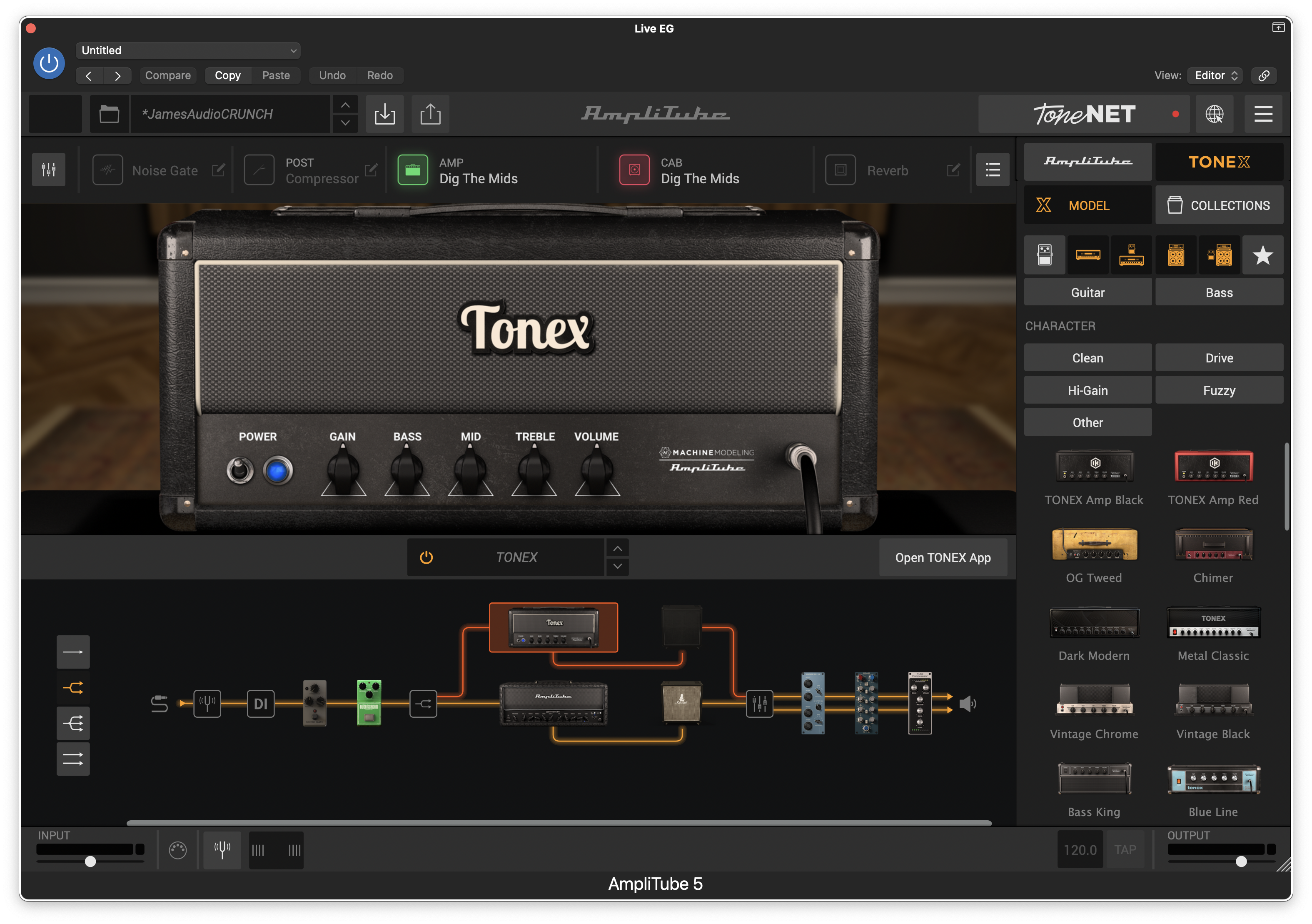Toggle the TONEX model power button

tap(426, 557)
